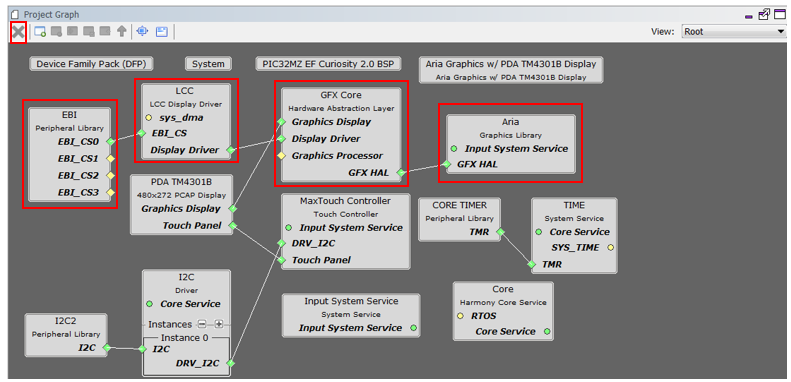
Task: Select the Device Family Pack (DFP) component
Action: point(91,64)
